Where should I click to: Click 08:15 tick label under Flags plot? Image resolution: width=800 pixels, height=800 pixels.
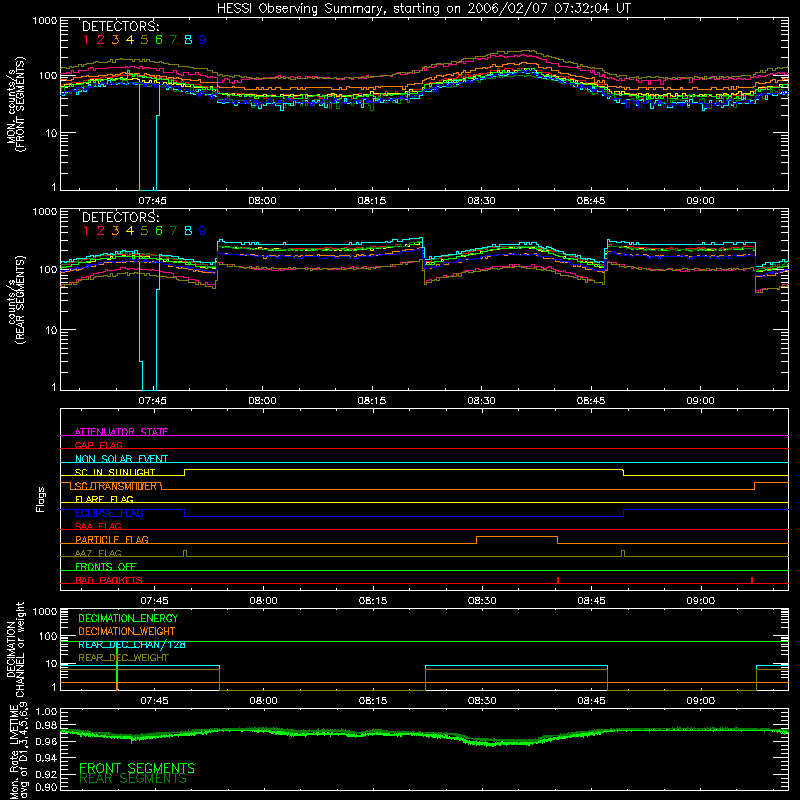pos(372,601)
